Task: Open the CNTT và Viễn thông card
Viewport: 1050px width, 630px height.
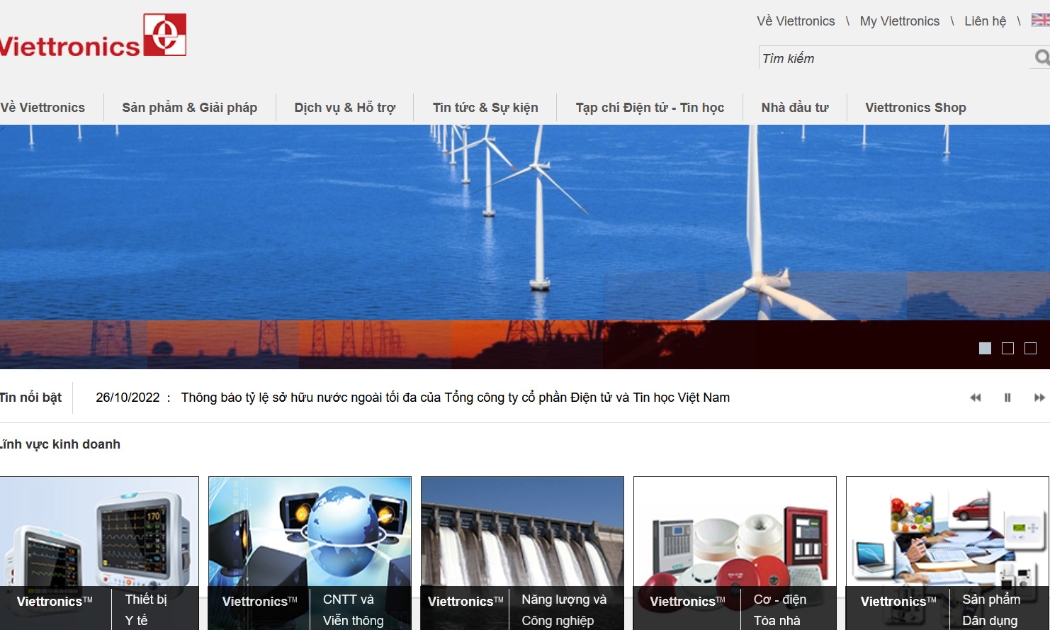Action: pos(309,553)
